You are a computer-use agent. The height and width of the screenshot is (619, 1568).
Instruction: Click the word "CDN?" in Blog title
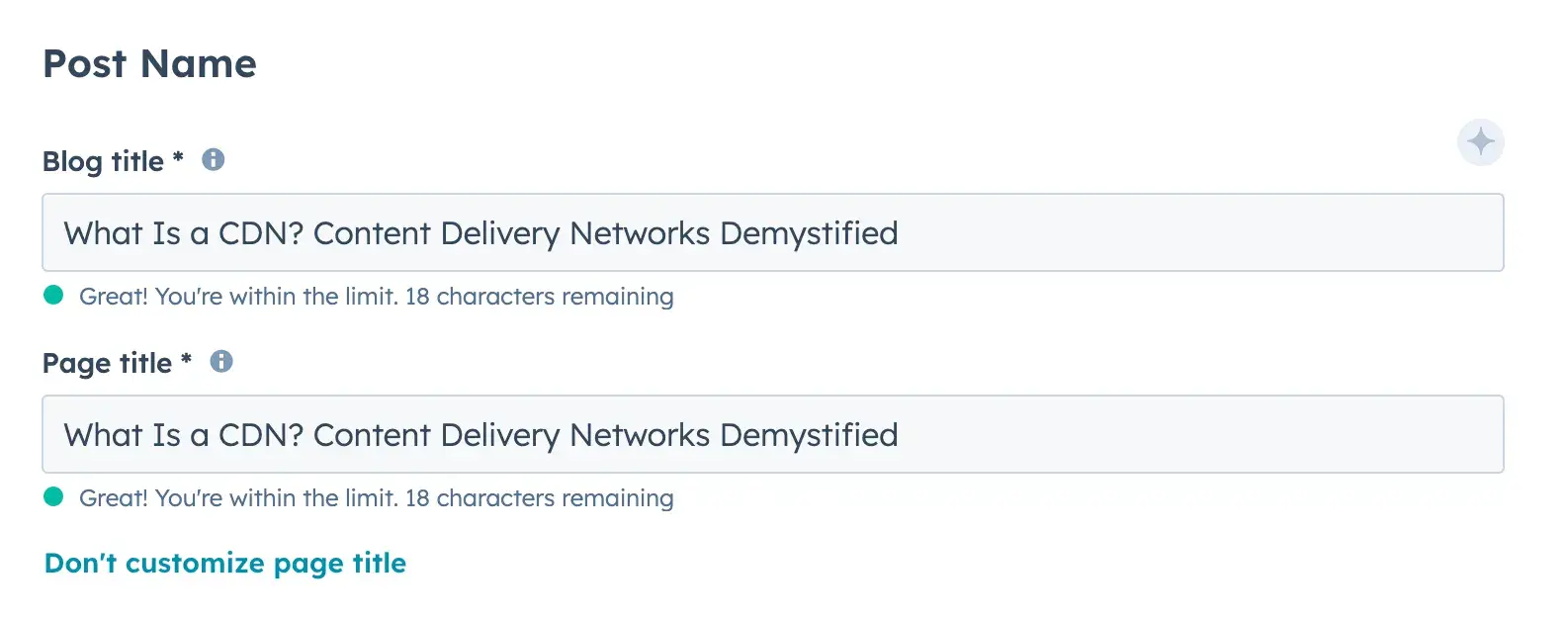tap(260, 233)
